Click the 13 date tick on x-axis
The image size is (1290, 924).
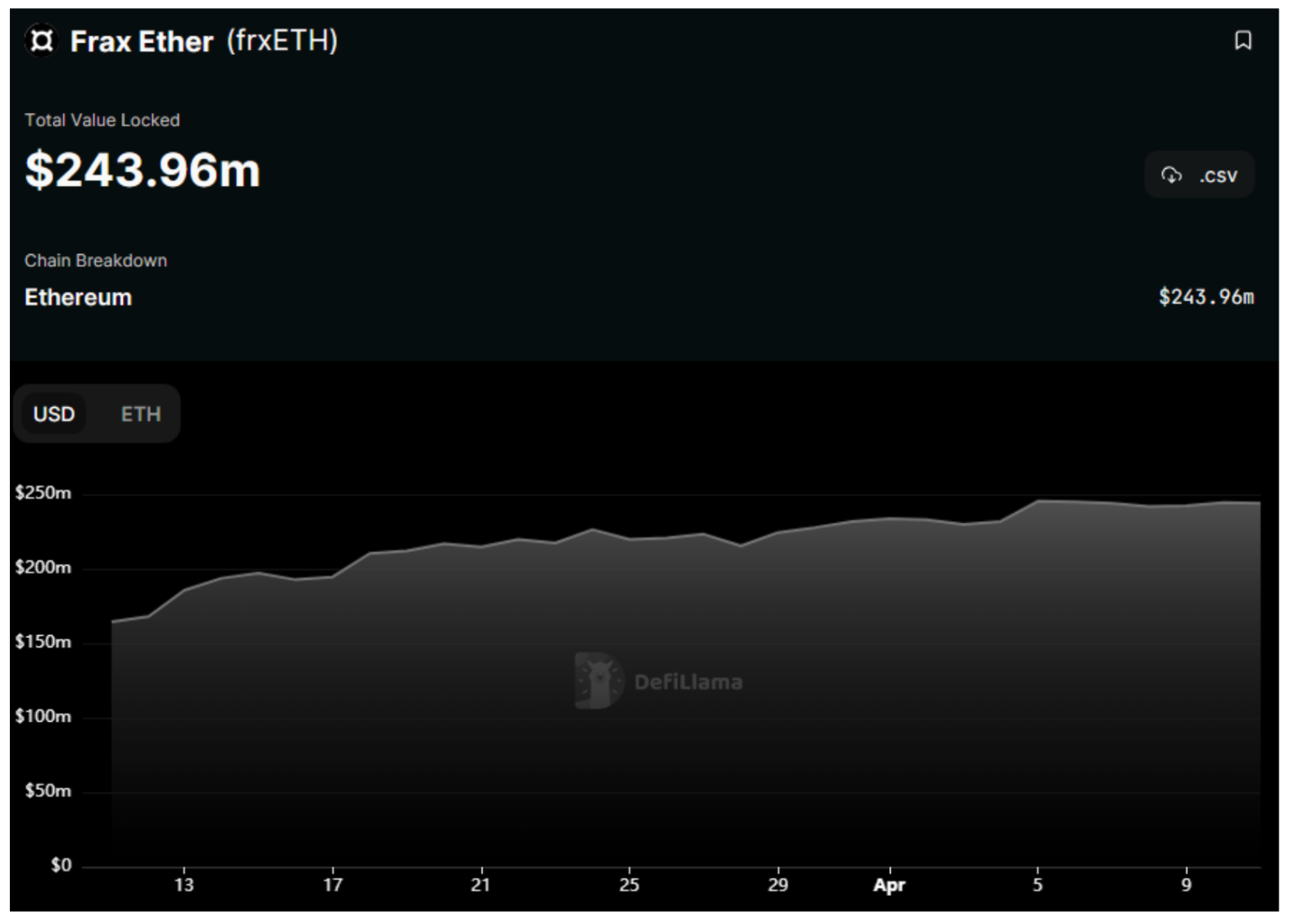tap(184, 885)
